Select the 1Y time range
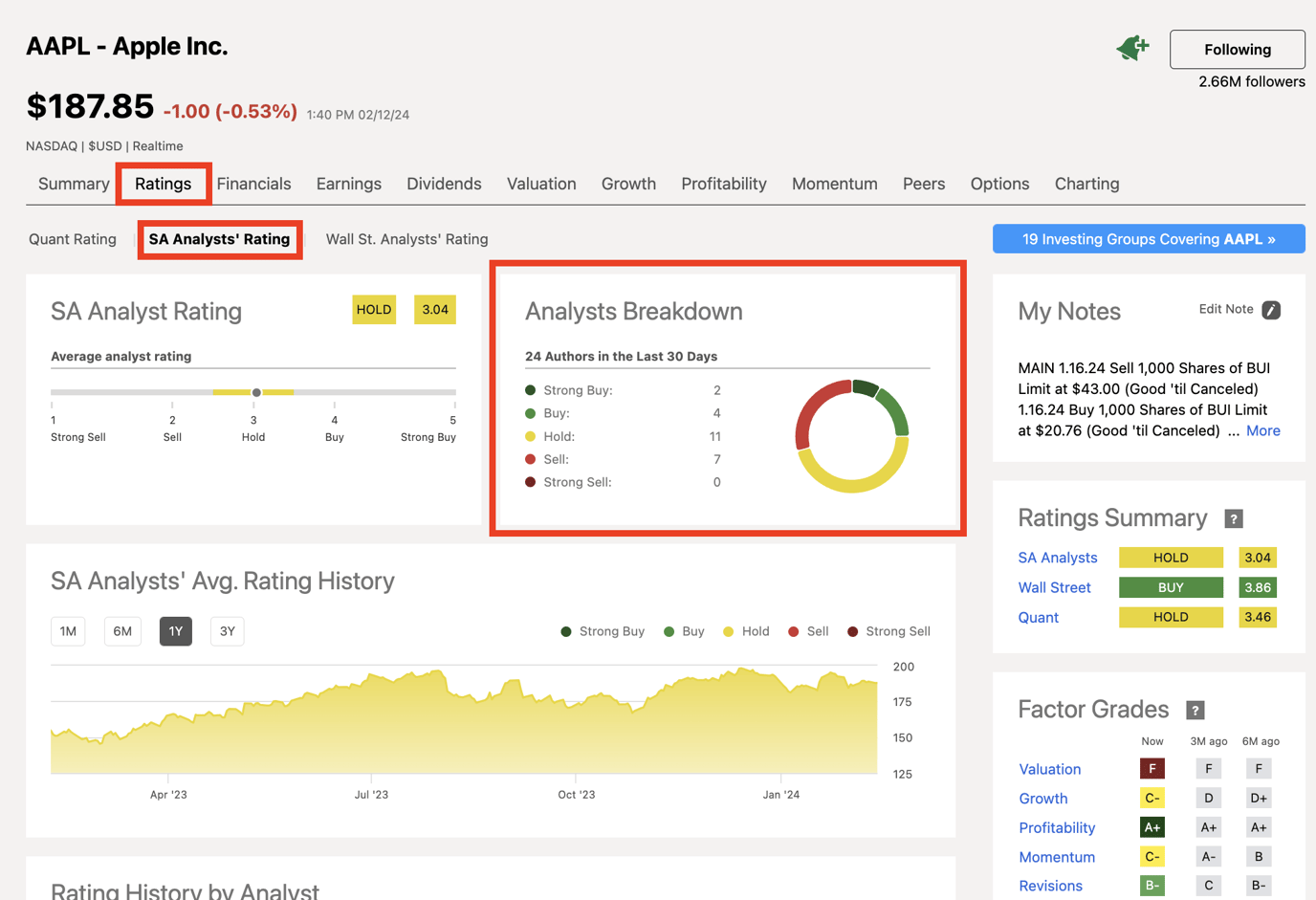This screenshot has height=900, width=1316. [176, 631]
